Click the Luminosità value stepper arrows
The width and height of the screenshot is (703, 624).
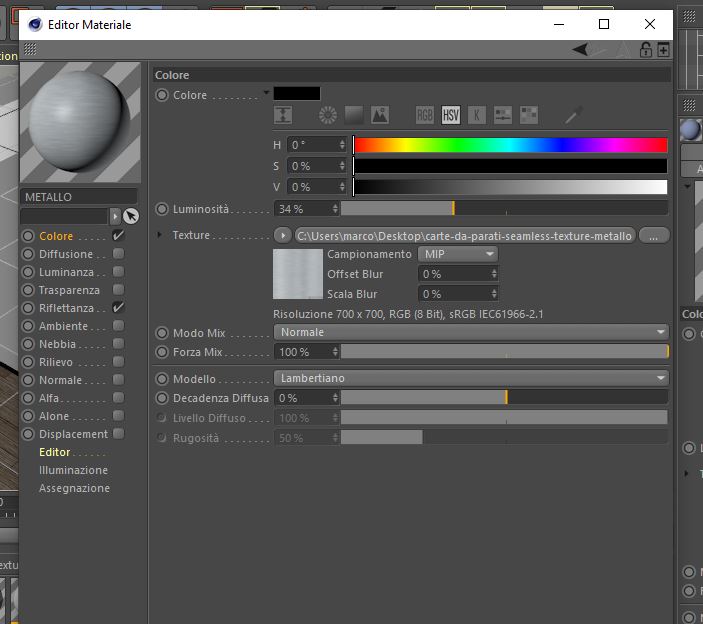(x=335, y=208)
